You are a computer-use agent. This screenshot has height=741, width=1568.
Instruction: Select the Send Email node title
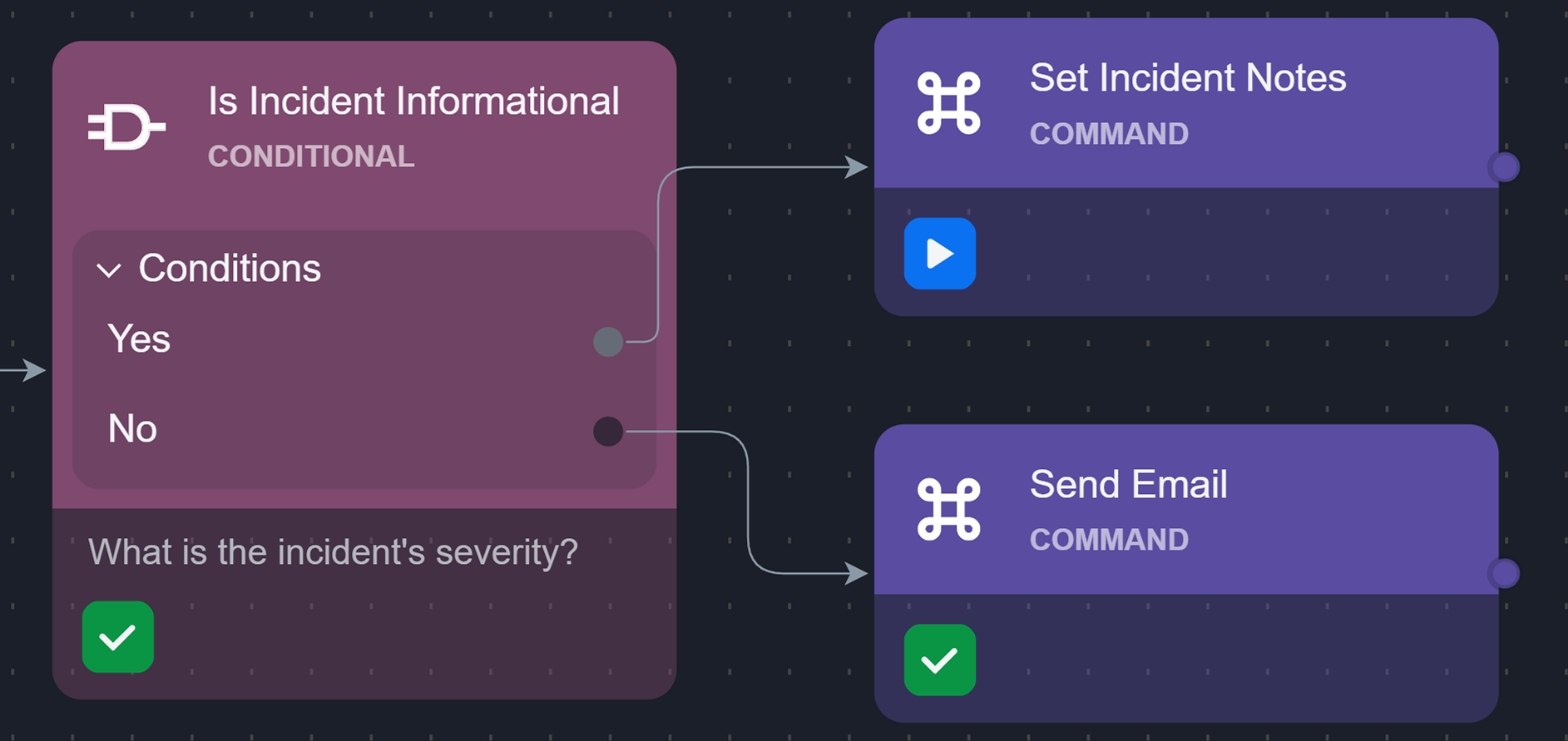click(x=1128, y=485)
